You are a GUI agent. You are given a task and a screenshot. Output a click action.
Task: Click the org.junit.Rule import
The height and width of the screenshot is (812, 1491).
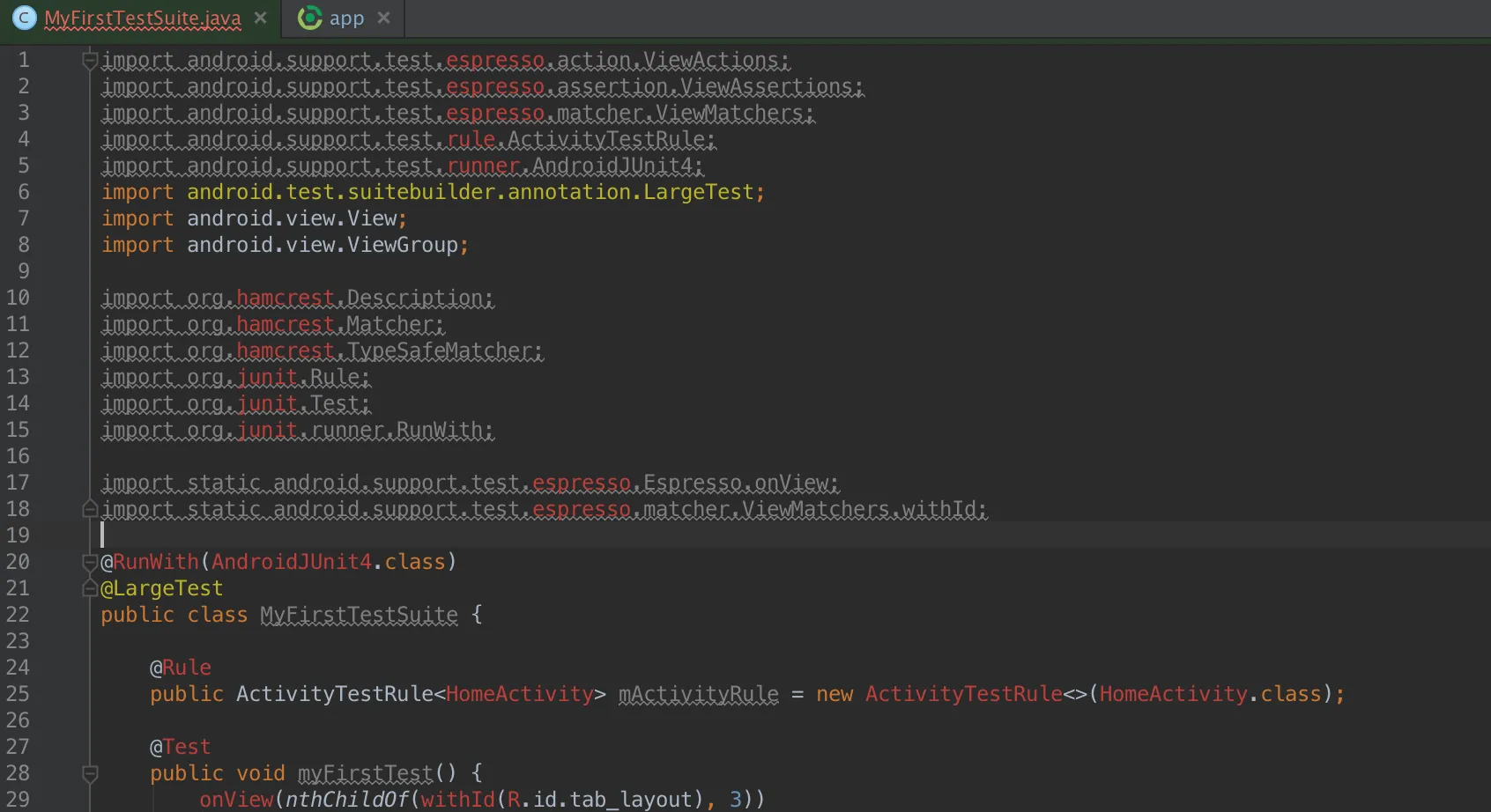tap(235, 377)
